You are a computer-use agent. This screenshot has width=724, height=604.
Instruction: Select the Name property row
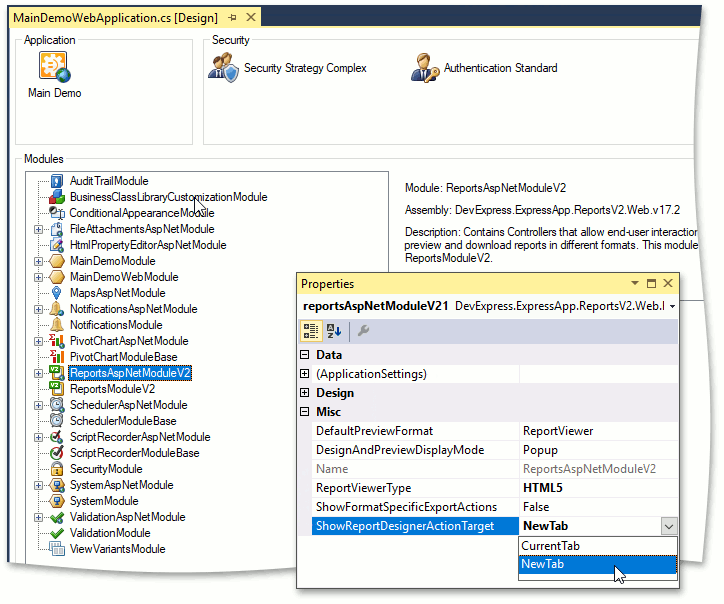pyautogui.click(x=495, y=469)
